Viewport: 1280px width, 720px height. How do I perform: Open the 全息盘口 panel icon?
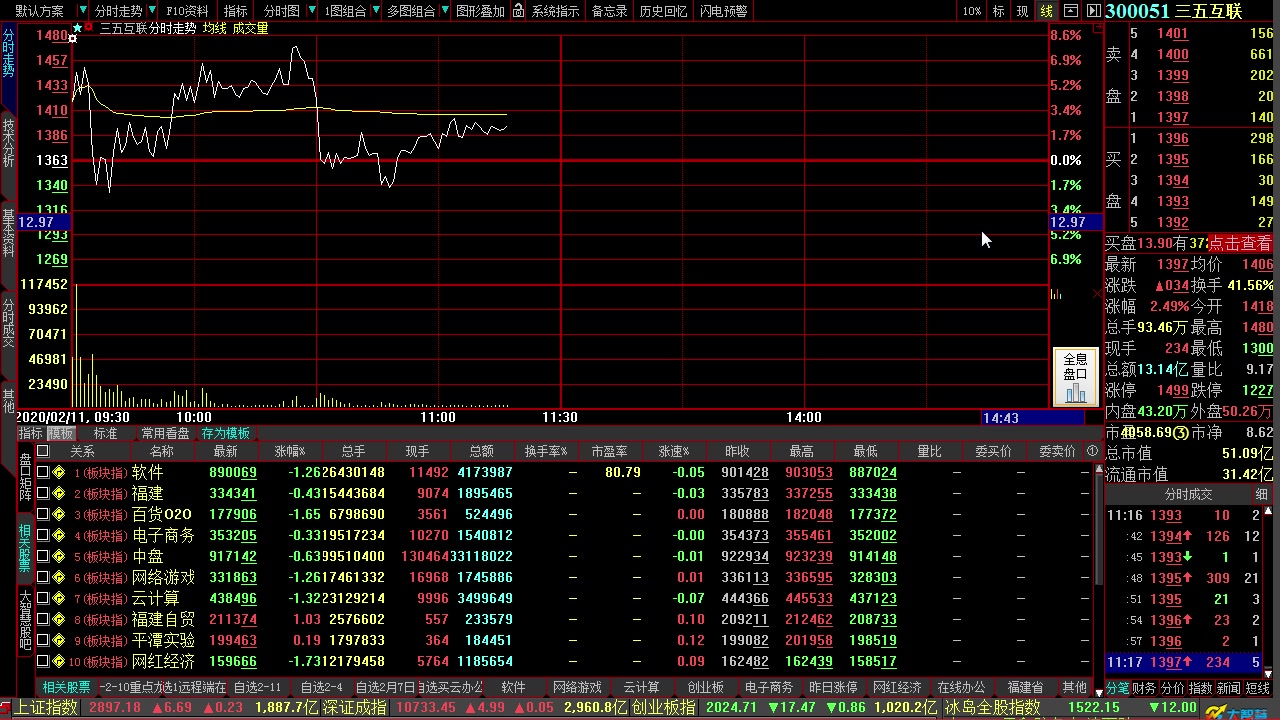click(x=1075, y=378)
